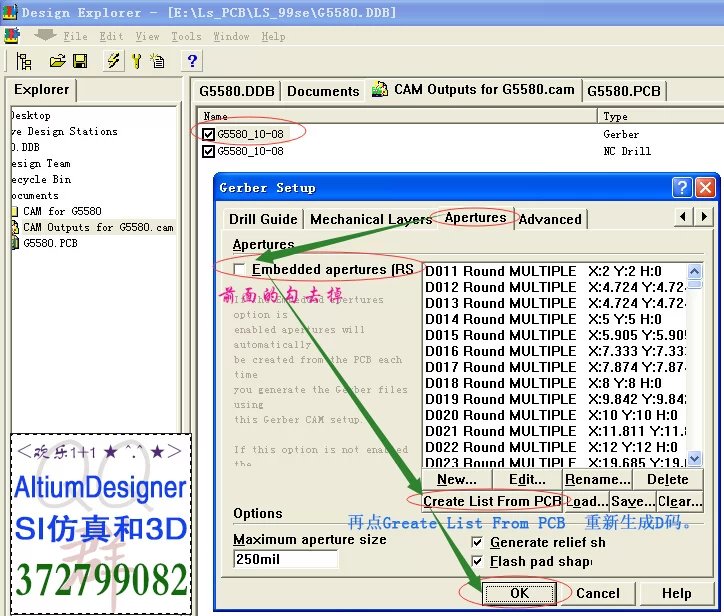This screenshot has width=724, height=616.
Task: Click aperture list scroll up arrow
Action: point(694,271)
